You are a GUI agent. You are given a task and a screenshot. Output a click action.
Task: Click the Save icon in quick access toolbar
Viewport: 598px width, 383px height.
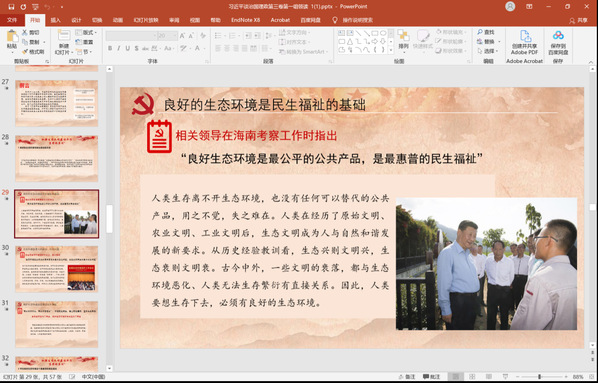[x=11, y=6]
